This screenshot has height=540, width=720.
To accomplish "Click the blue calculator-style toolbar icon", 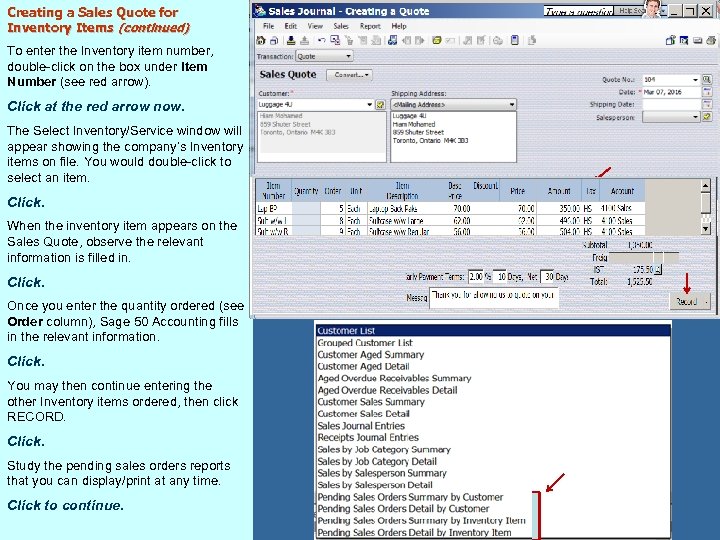I will coord(515,40).
